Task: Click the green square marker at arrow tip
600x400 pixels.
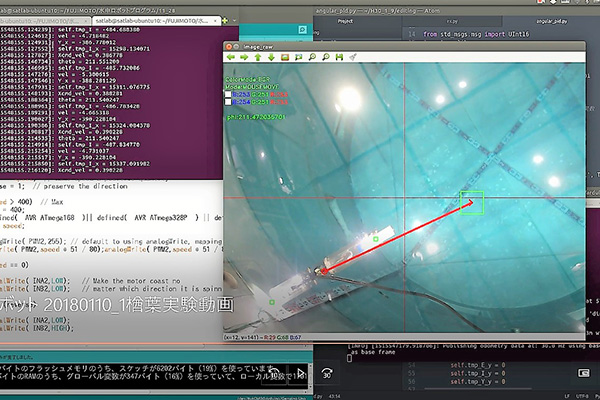Action: (472, 202)
